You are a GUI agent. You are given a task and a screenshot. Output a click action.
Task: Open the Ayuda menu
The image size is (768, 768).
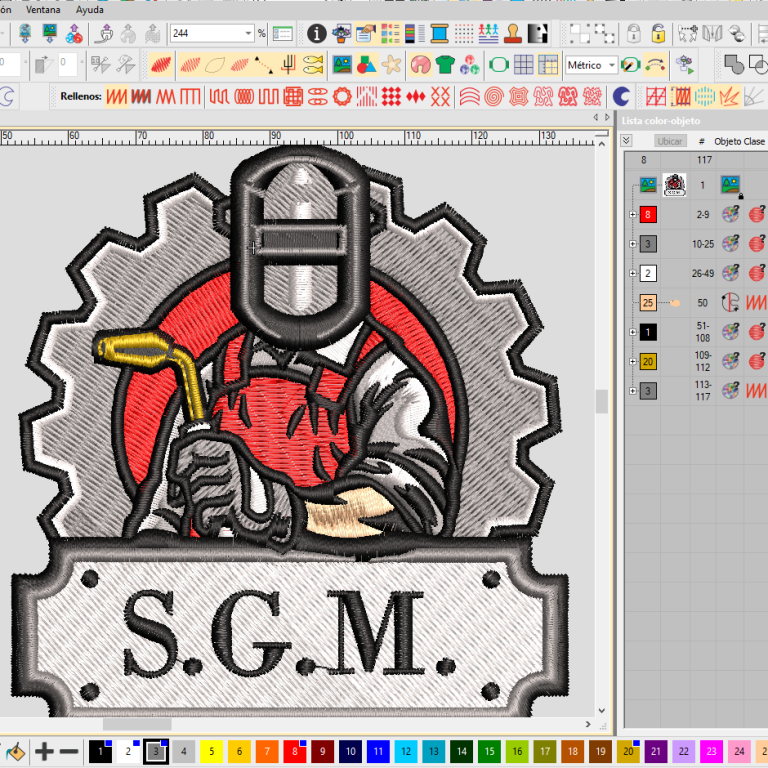[x=90, y=9]
